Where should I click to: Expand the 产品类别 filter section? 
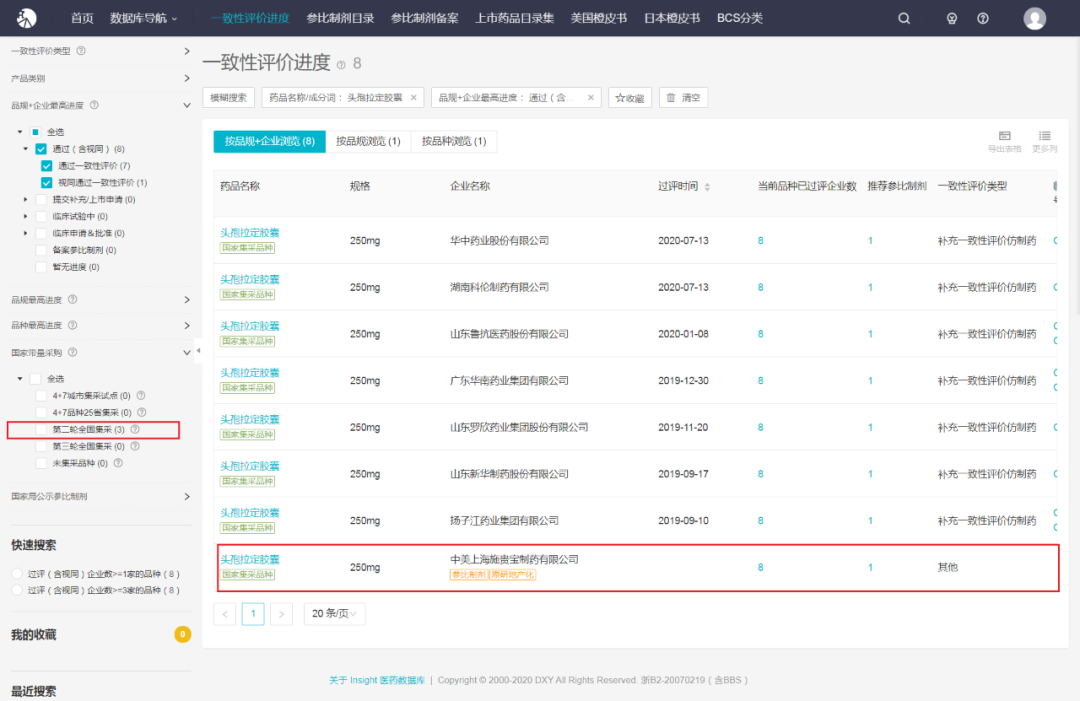187,79
